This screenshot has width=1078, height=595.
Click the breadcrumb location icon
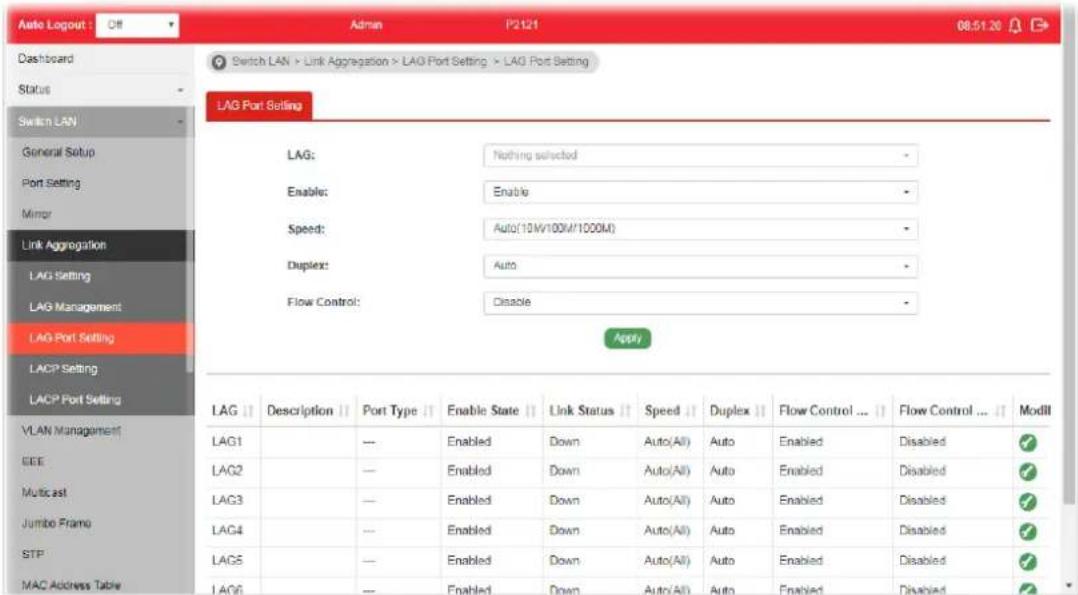click(x=219, y=62)
